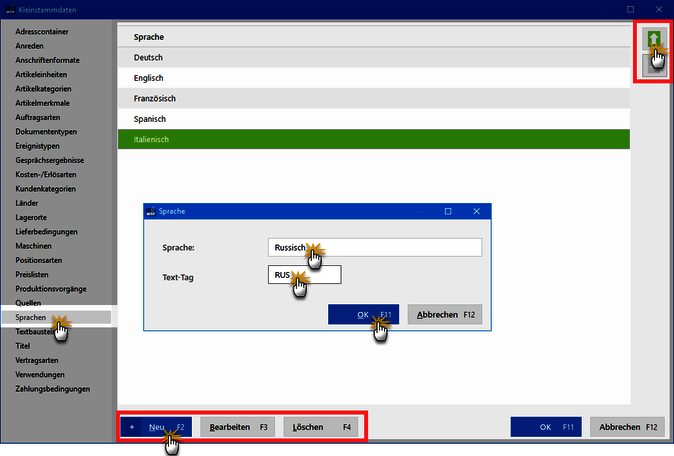Click main window Abbrechen F12 button
The width and height of the screenshot is (674, 456).
click(x=628, y=427)
